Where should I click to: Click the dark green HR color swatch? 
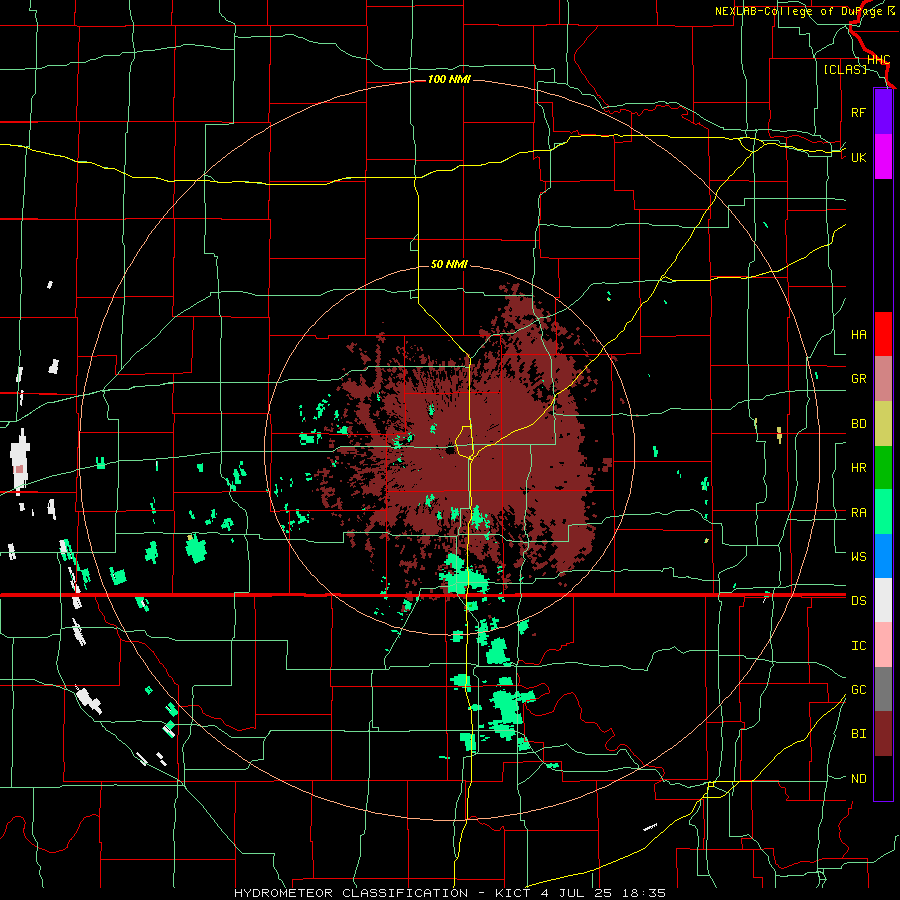tap(883, 467)
